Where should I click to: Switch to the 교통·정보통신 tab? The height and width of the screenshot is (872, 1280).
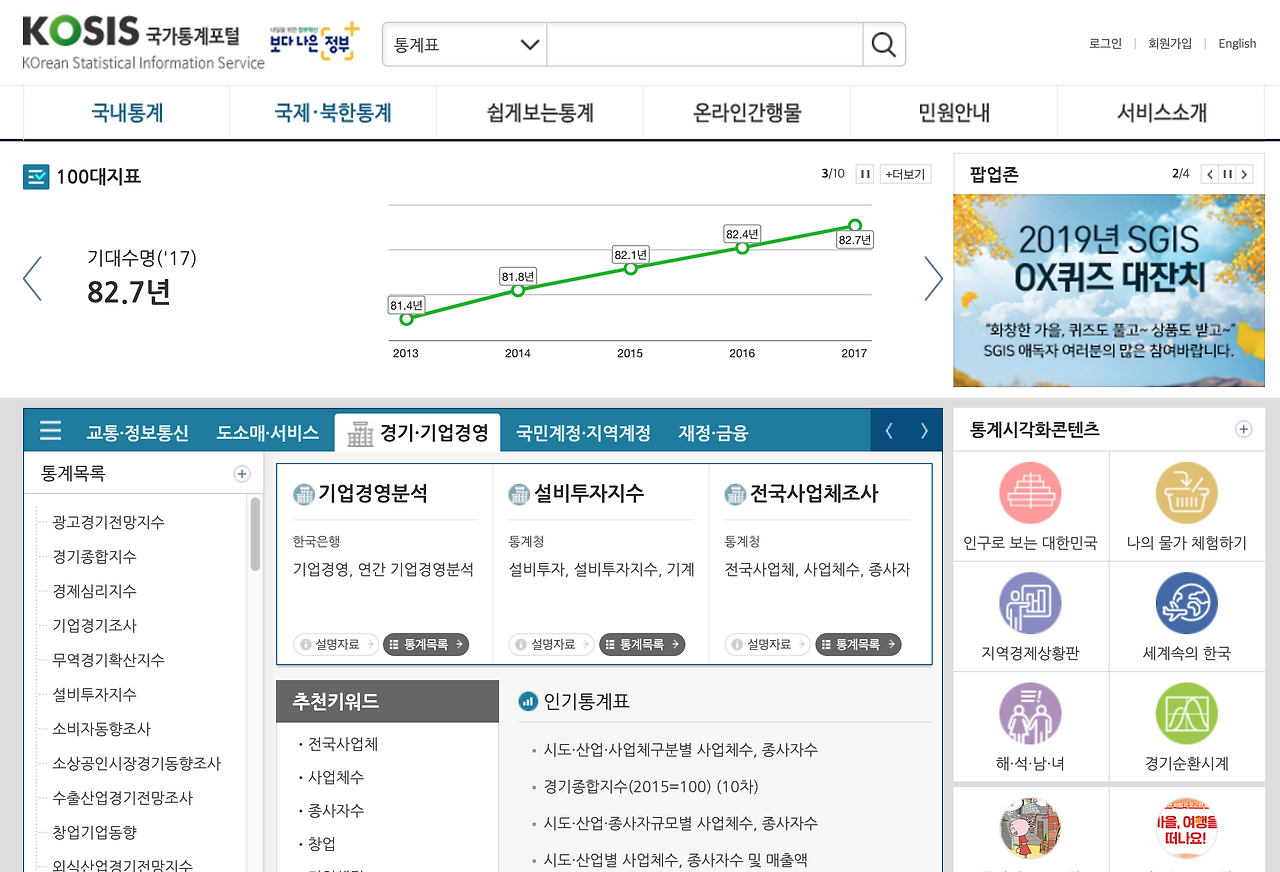click(x=137, y=433)
